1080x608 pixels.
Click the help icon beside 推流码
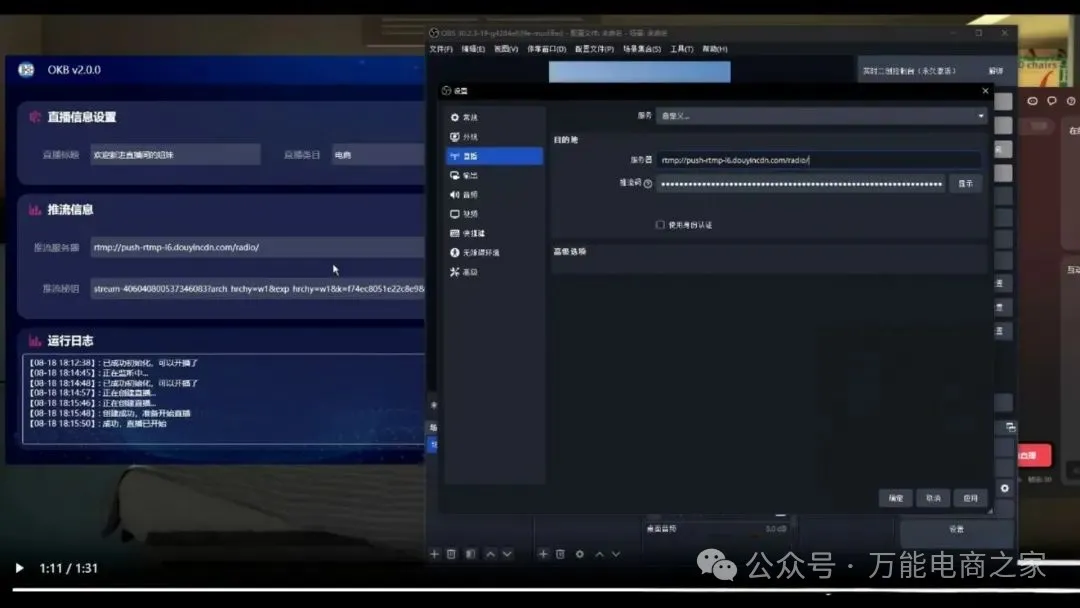pos(648,184)
